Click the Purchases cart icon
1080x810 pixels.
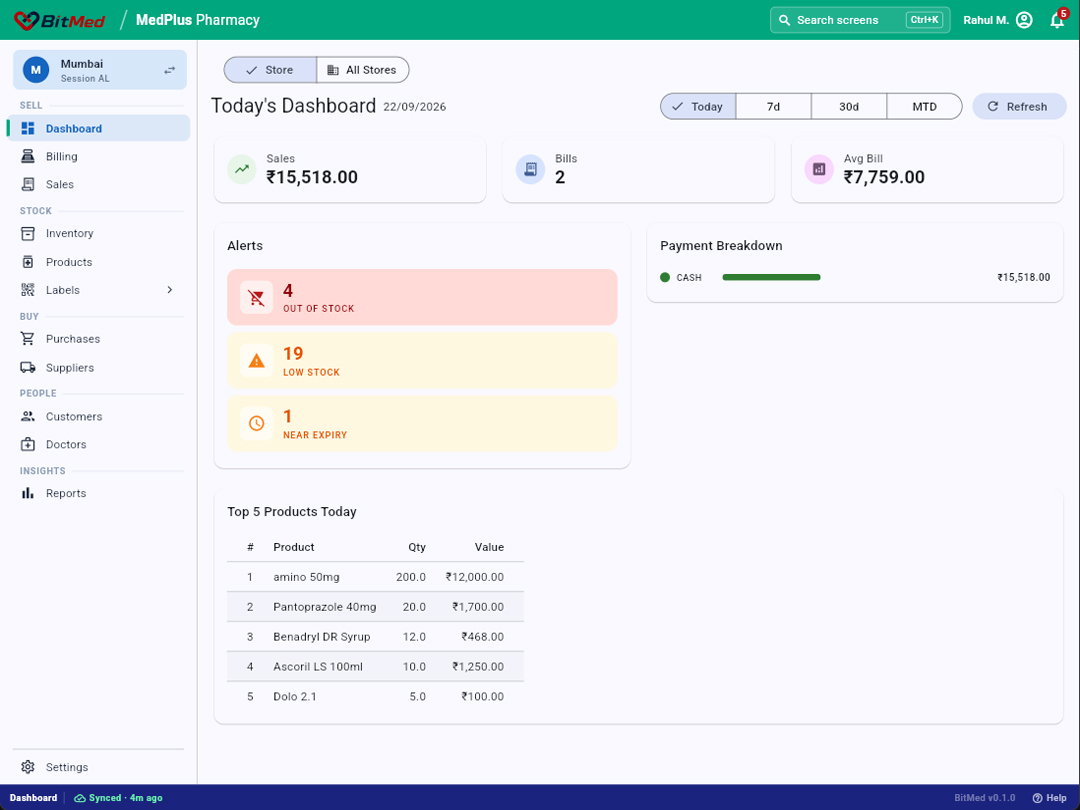tap(28, 339)
